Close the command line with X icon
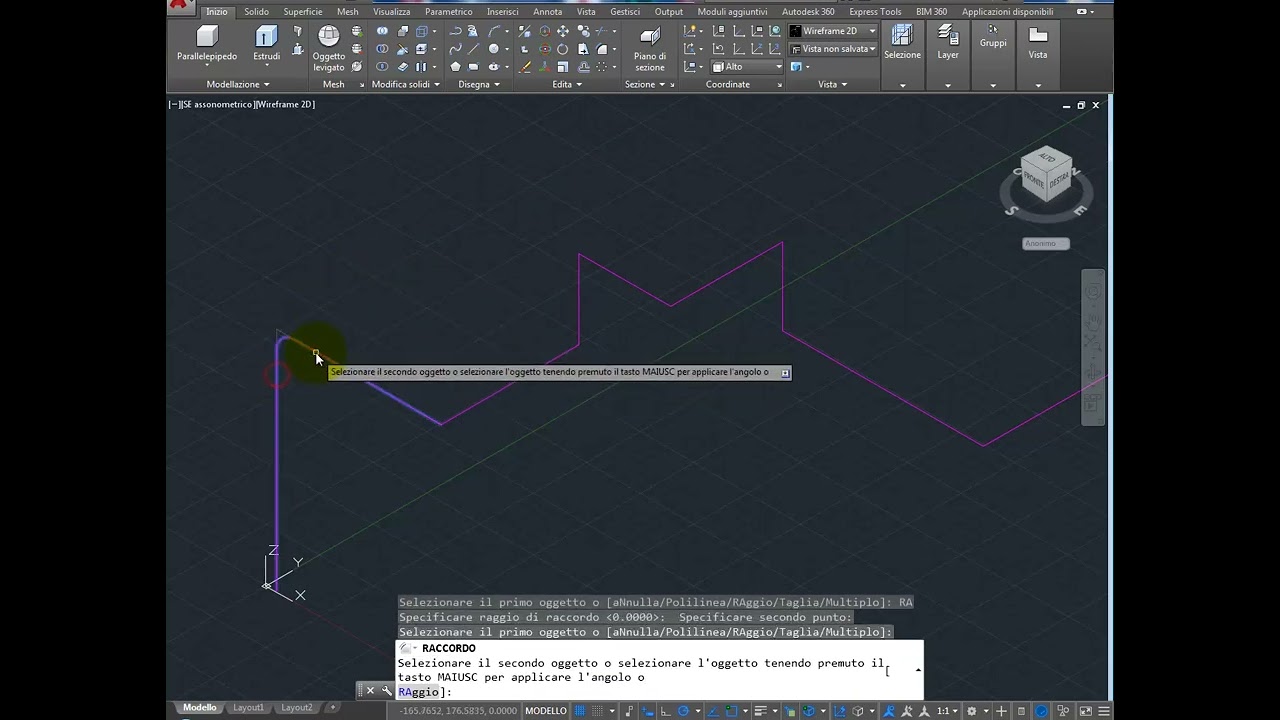Screen dimensions: 1280x720 [370, 690]
